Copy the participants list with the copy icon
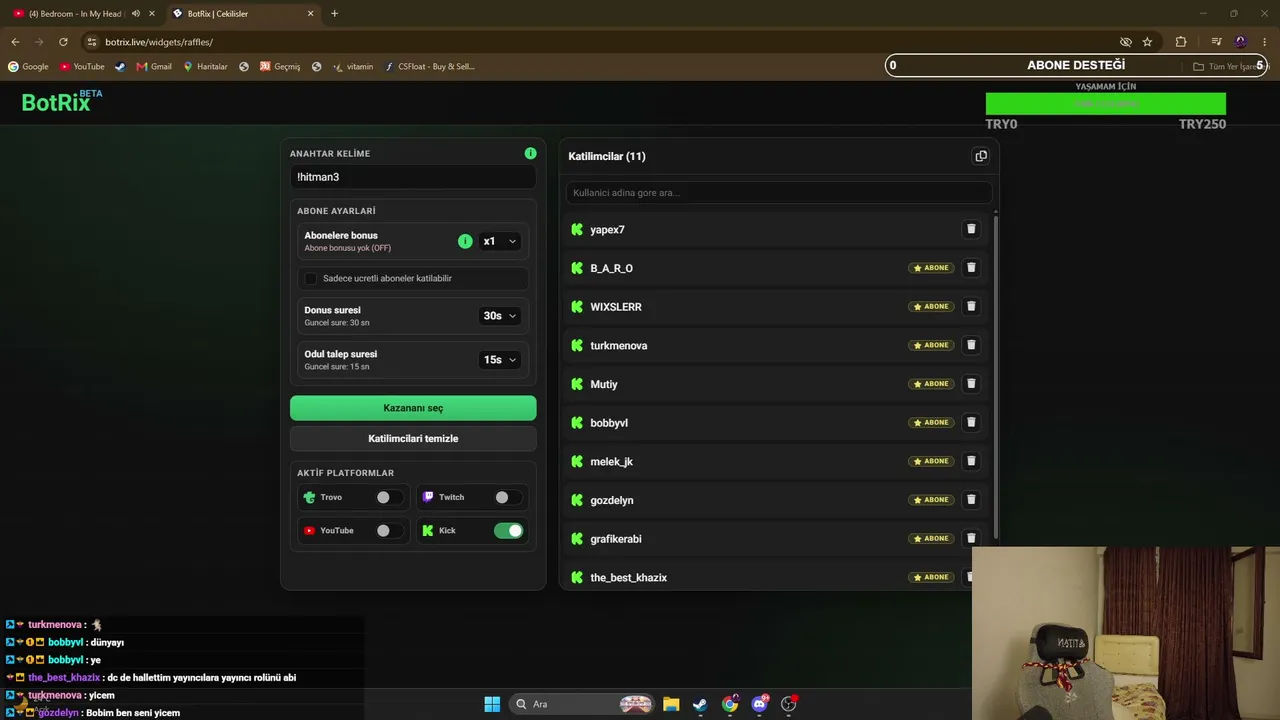This screenshot has height=720, width=1280. pos(980,156)
